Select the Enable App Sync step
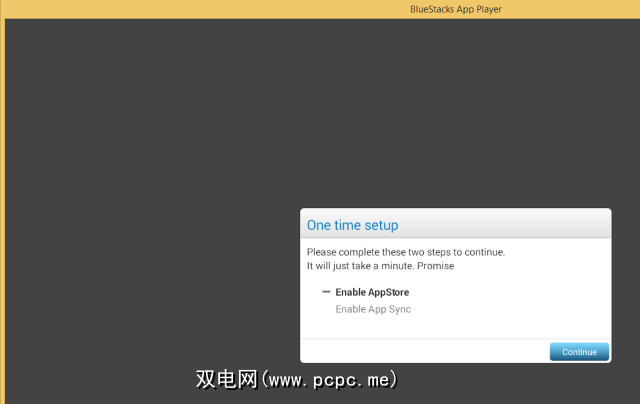 point(373,309)
